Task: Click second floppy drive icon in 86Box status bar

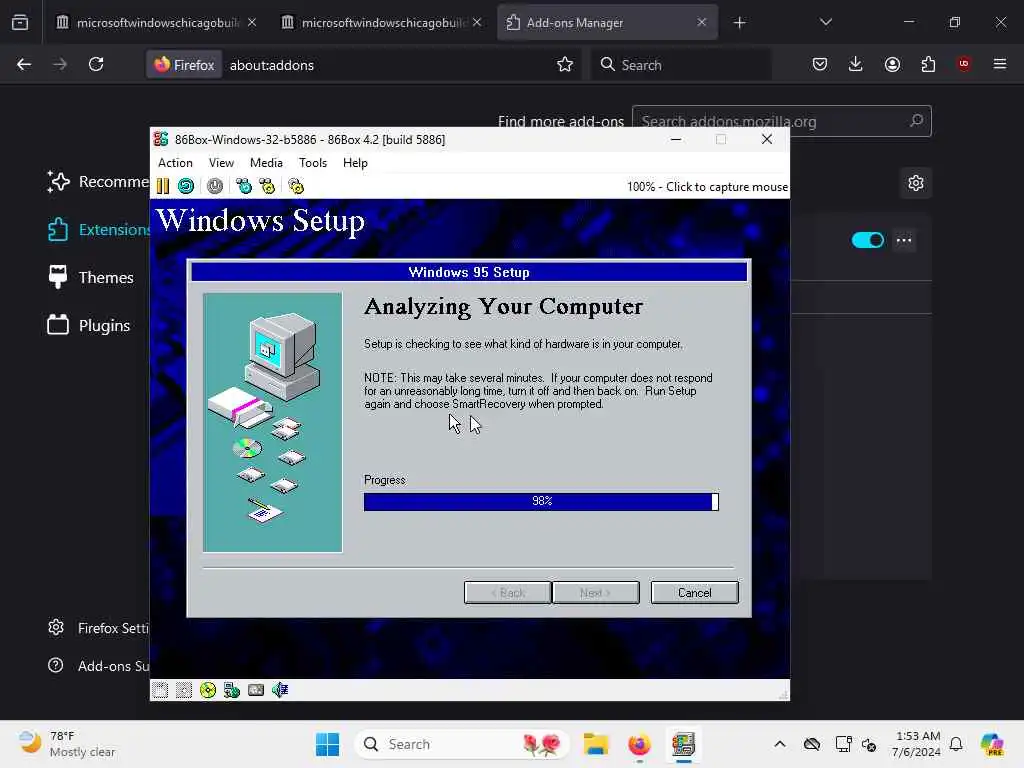Action: click(184, 690)
